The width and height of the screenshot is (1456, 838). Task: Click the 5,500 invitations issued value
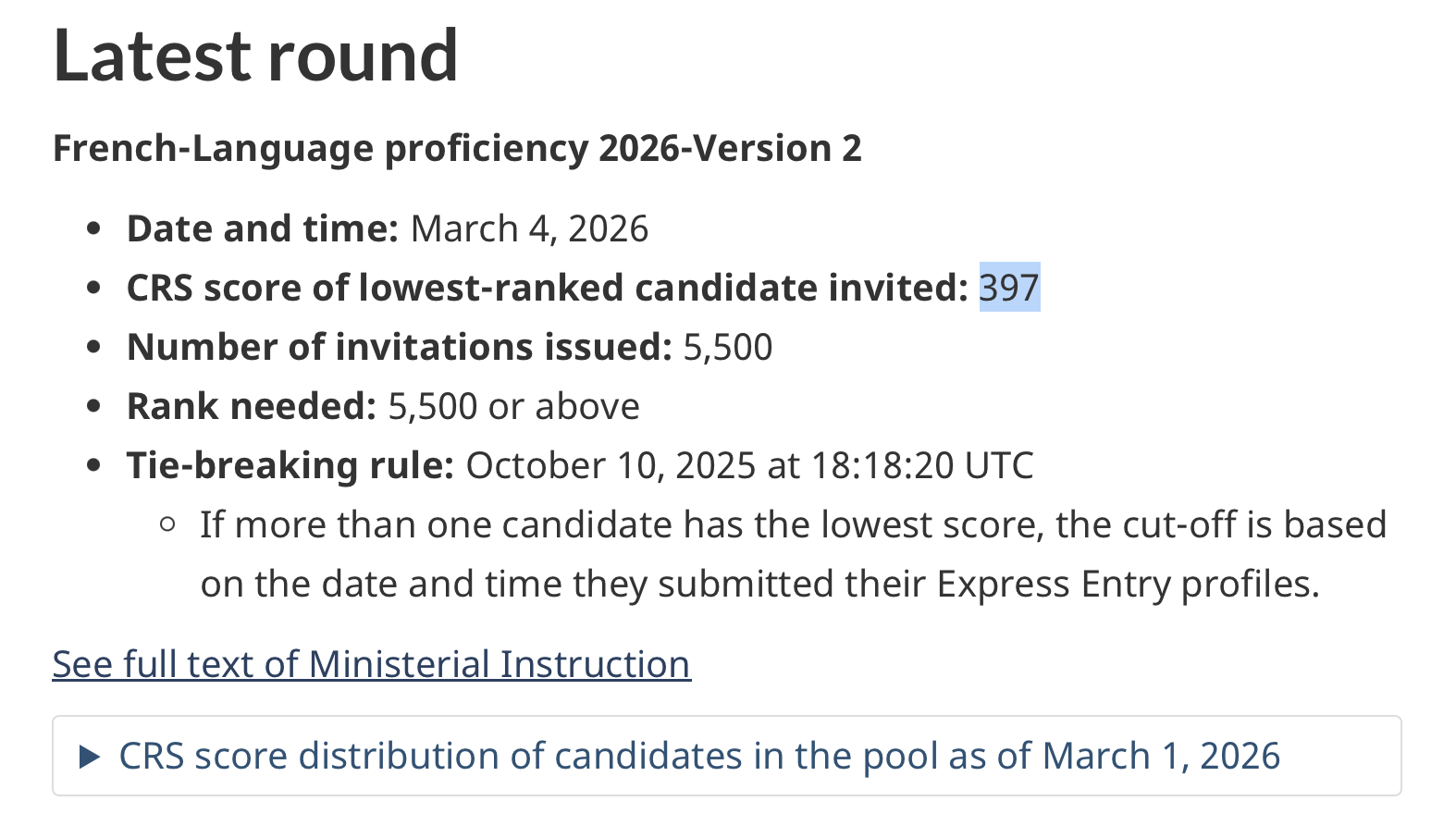(x=728, y=347)
